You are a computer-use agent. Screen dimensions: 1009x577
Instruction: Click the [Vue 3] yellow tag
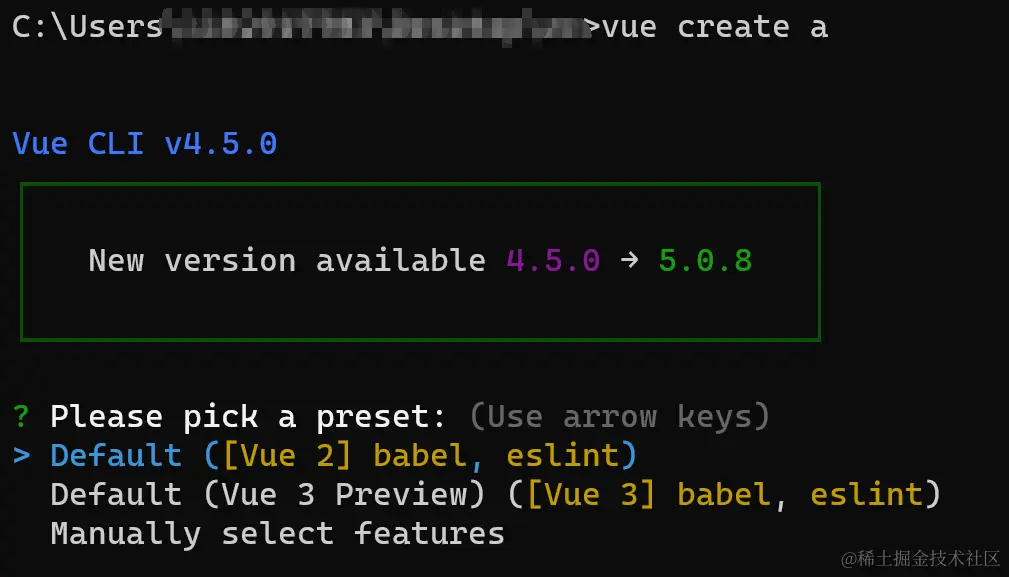[591, 495]
